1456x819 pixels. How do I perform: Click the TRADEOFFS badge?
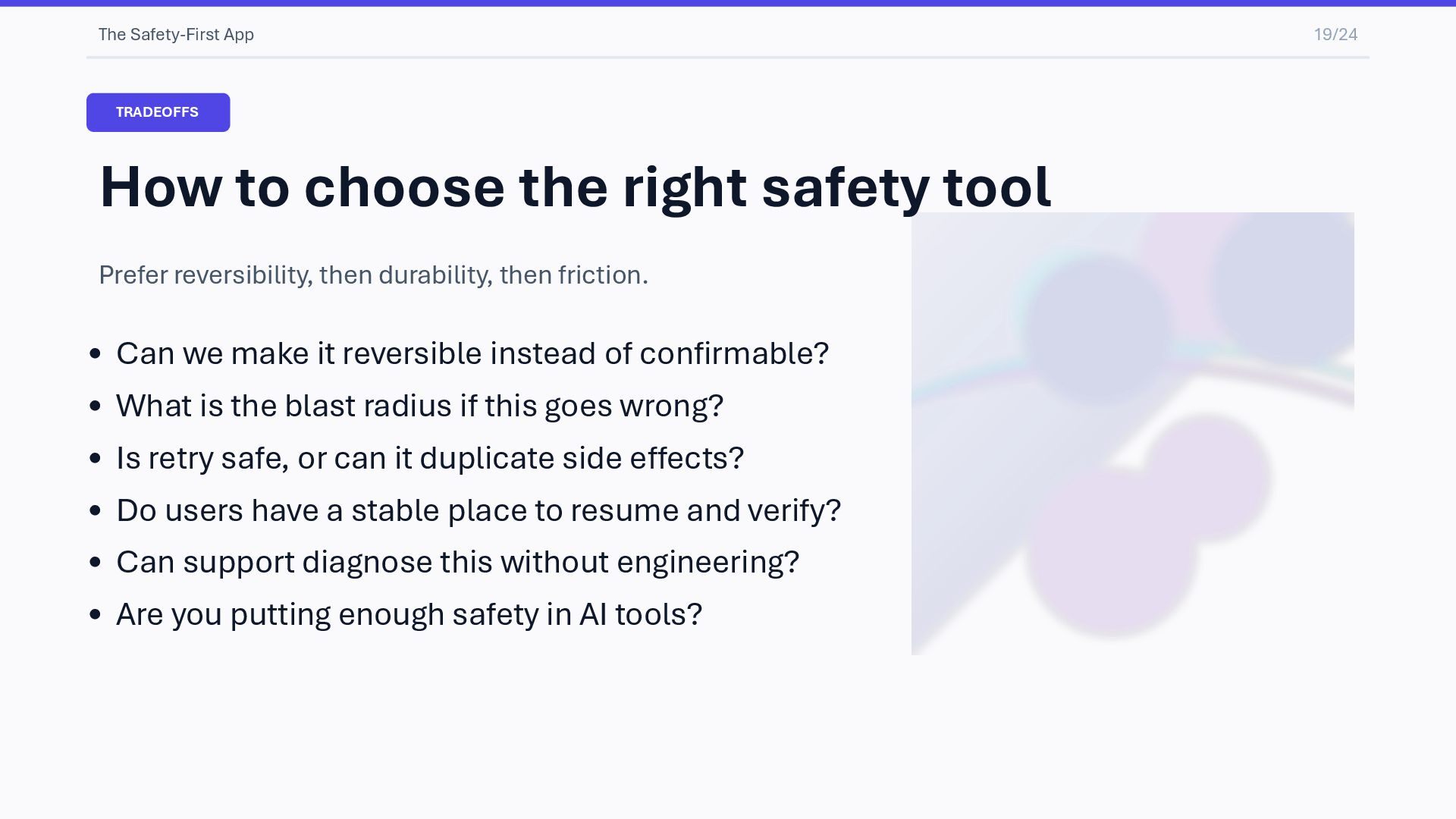[158, 112]
